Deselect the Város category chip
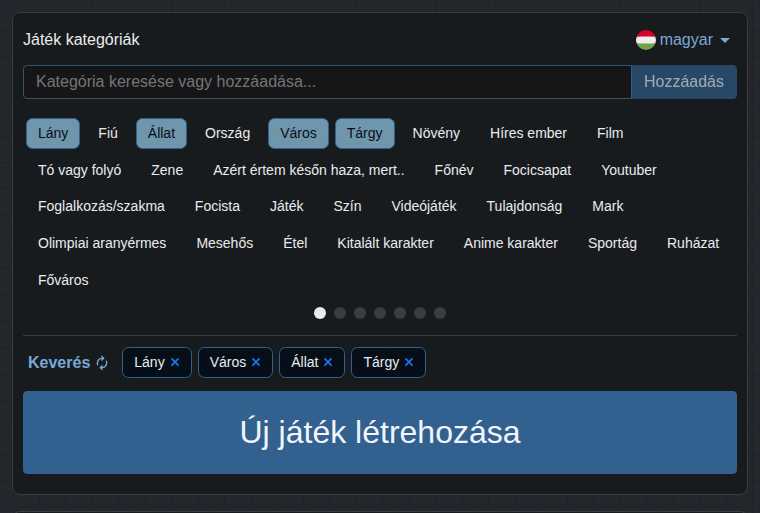The image size is (760, 513). coord(298,133)
